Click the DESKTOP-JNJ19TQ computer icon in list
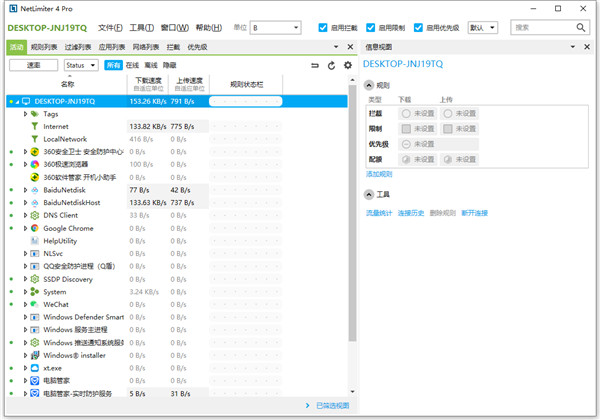This screenshot has height=420, width=600. pyautogui.click(x=26, y=101)
